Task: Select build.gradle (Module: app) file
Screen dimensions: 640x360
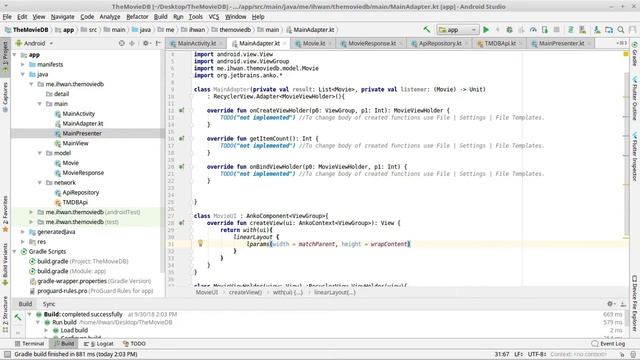Action: tap(68, 271)
